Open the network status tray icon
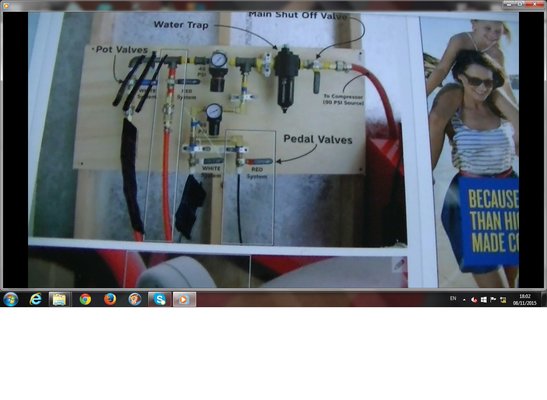547x400 pixels. coord(503,300)
